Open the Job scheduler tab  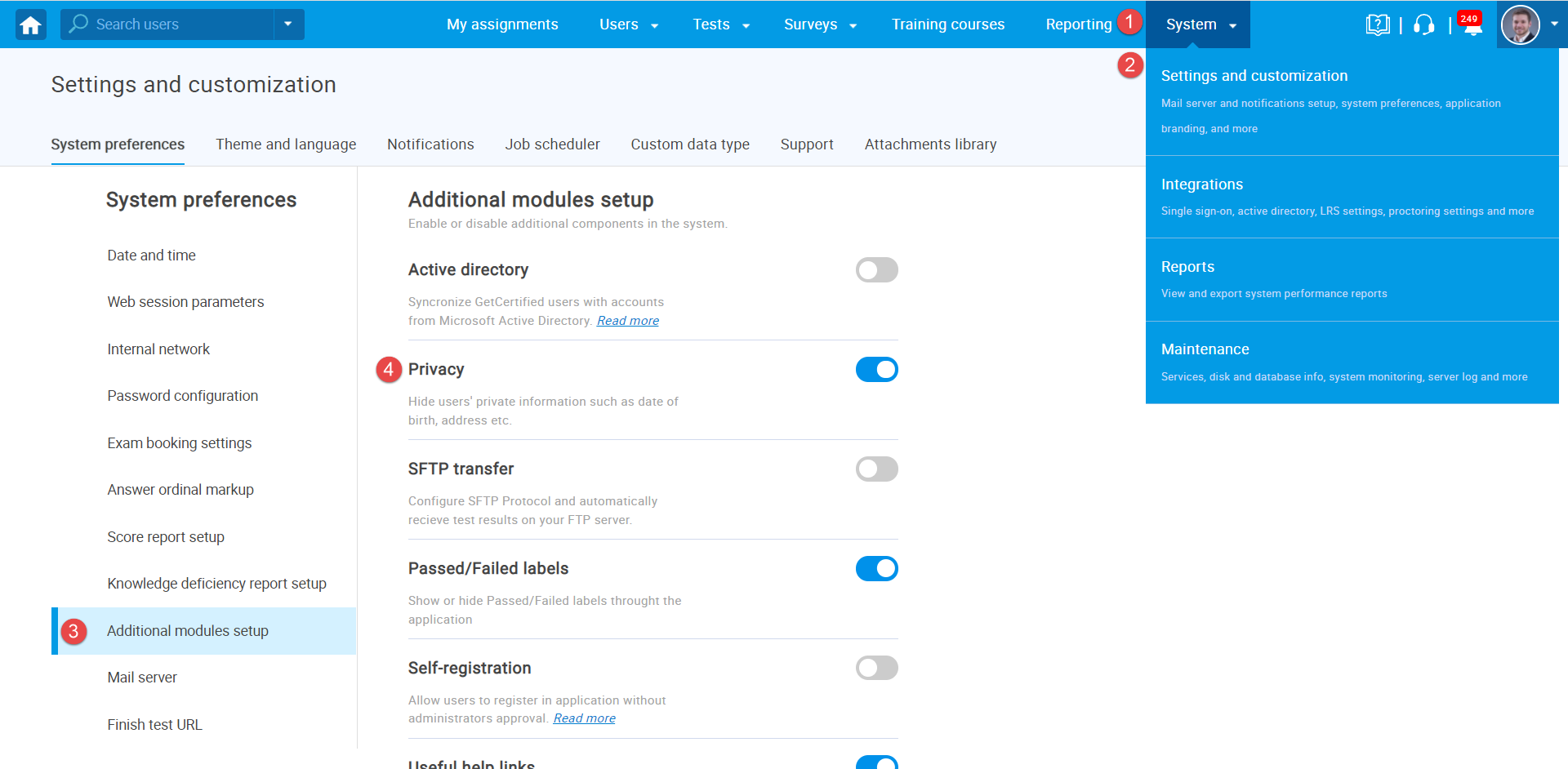coord(552,144)
